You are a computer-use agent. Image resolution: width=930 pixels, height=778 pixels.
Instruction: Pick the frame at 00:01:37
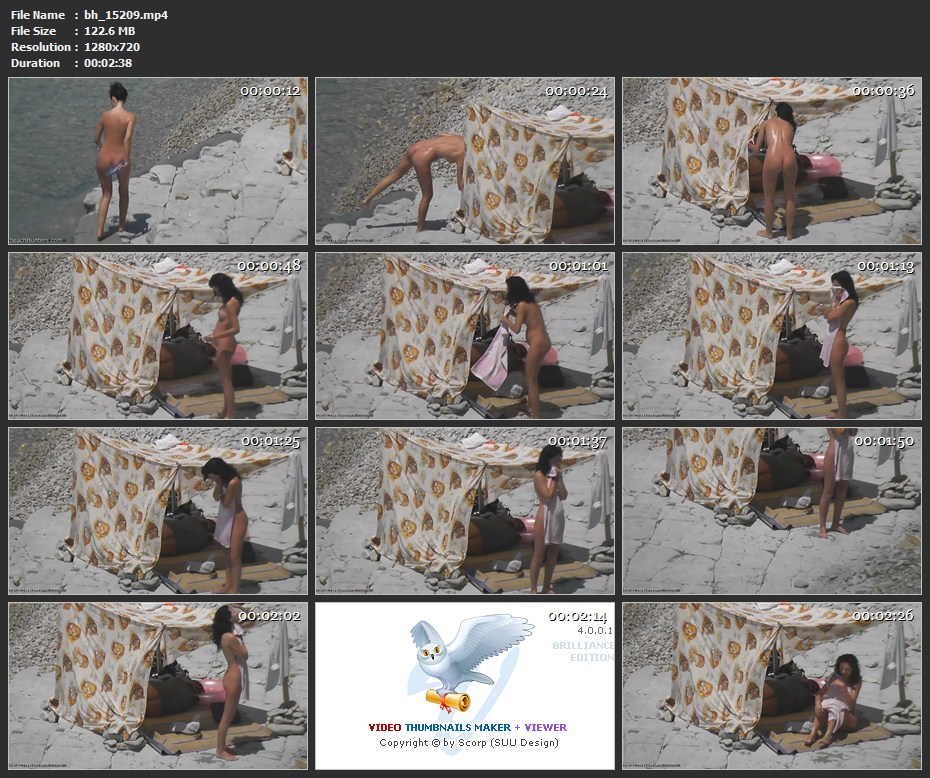[465, 510]
